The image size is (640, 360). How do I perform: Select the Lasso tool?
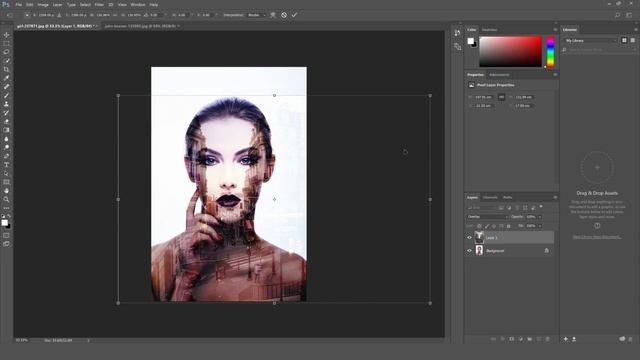click(6, 52)
